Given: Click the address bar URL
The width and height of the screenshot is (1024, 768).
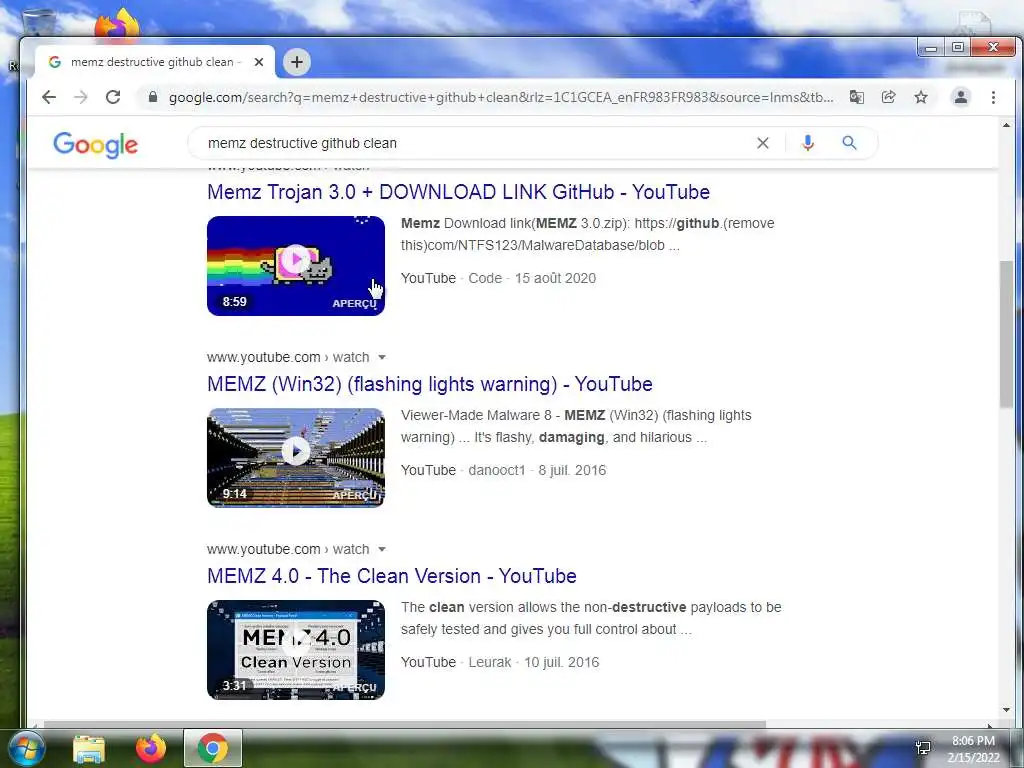Looking at the screenshot, I should (x=500, y=97).
